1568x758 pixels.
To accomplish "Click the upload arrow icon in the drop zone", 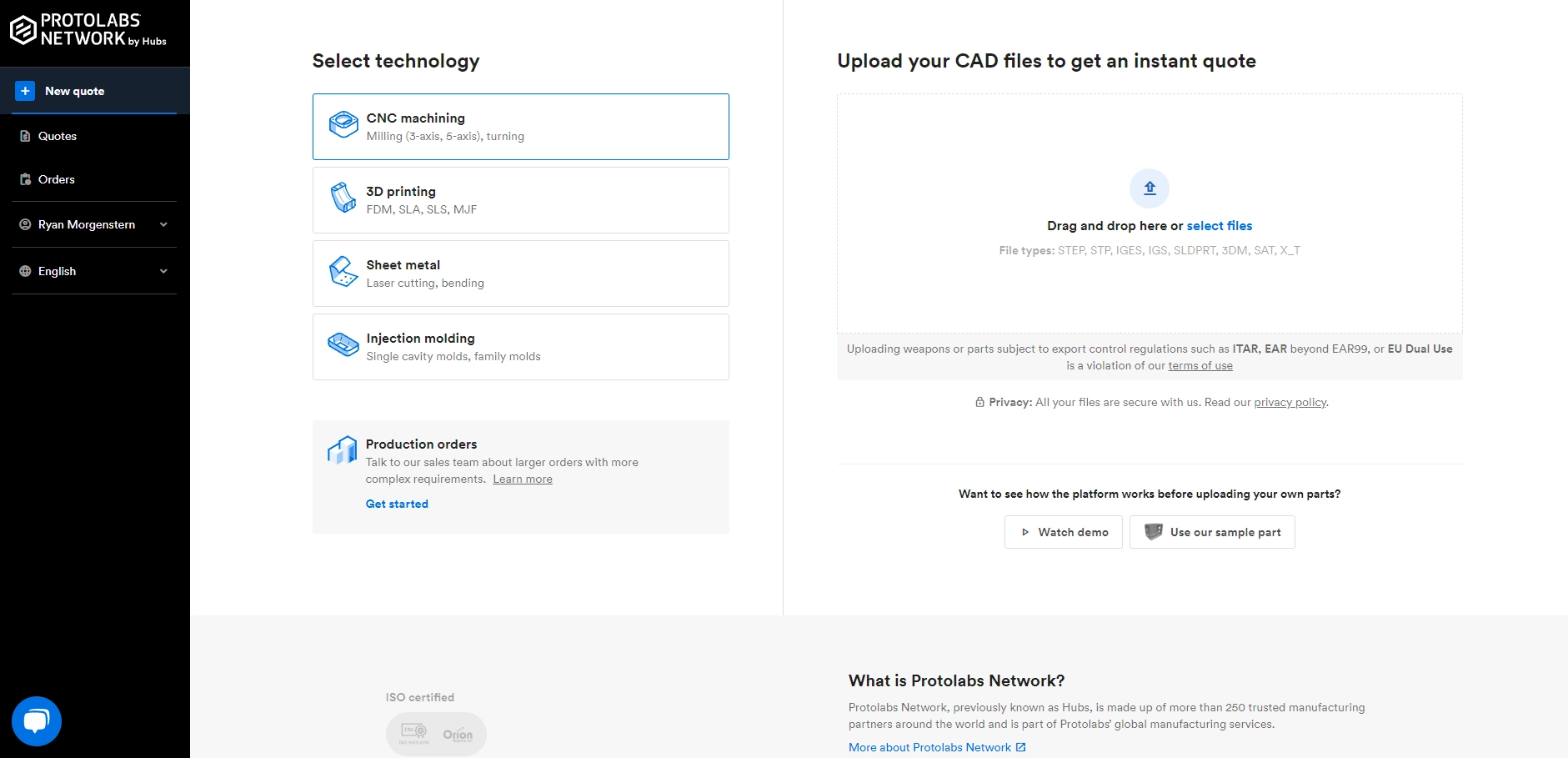I will point(1150,188).
